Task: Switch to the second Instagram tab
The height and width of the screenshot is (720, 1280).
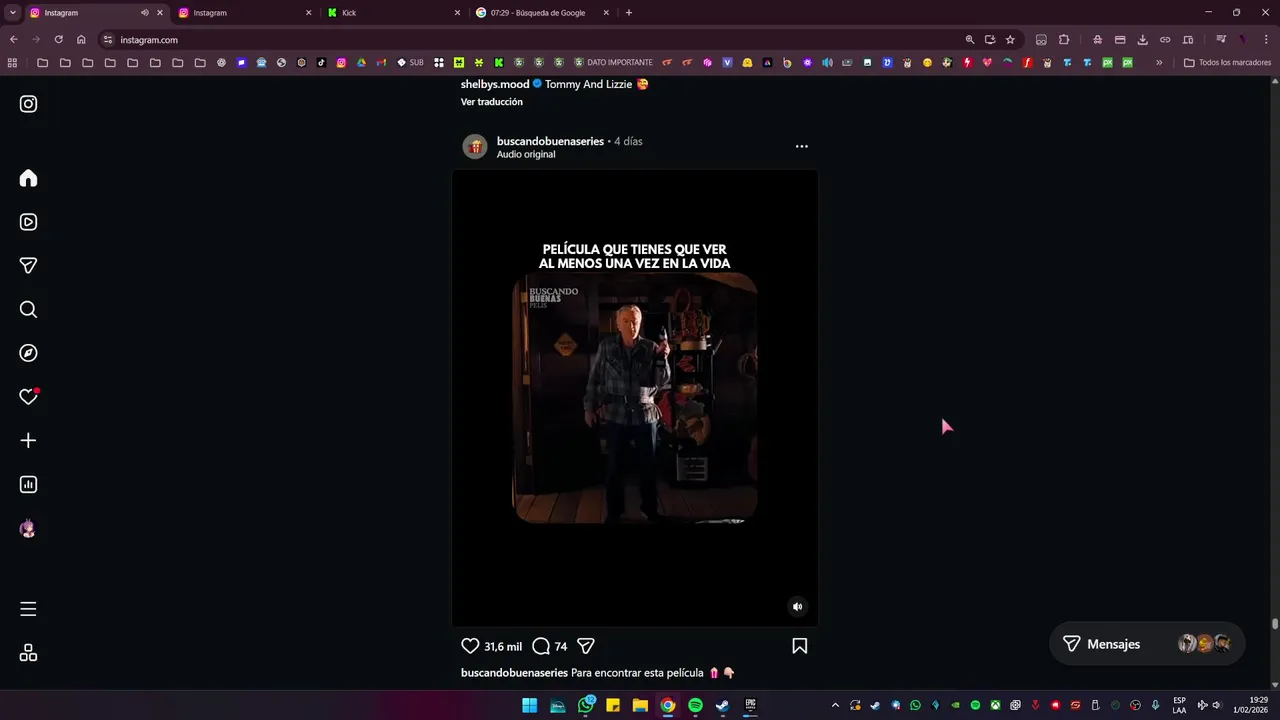Action: tap(243, 13)
